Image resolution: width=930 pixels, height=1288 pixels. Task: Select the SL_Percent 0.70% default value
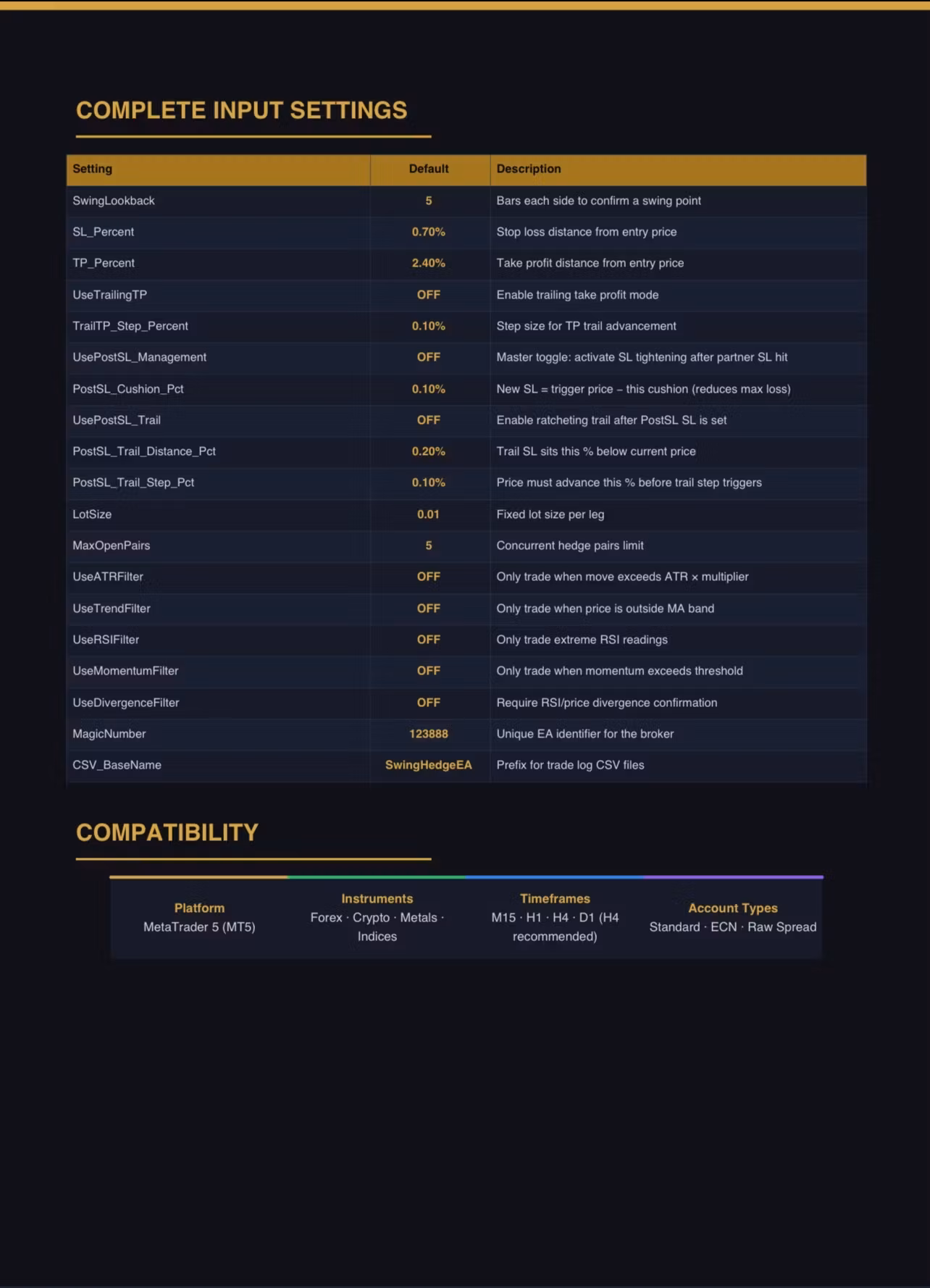tap(429, 232)
